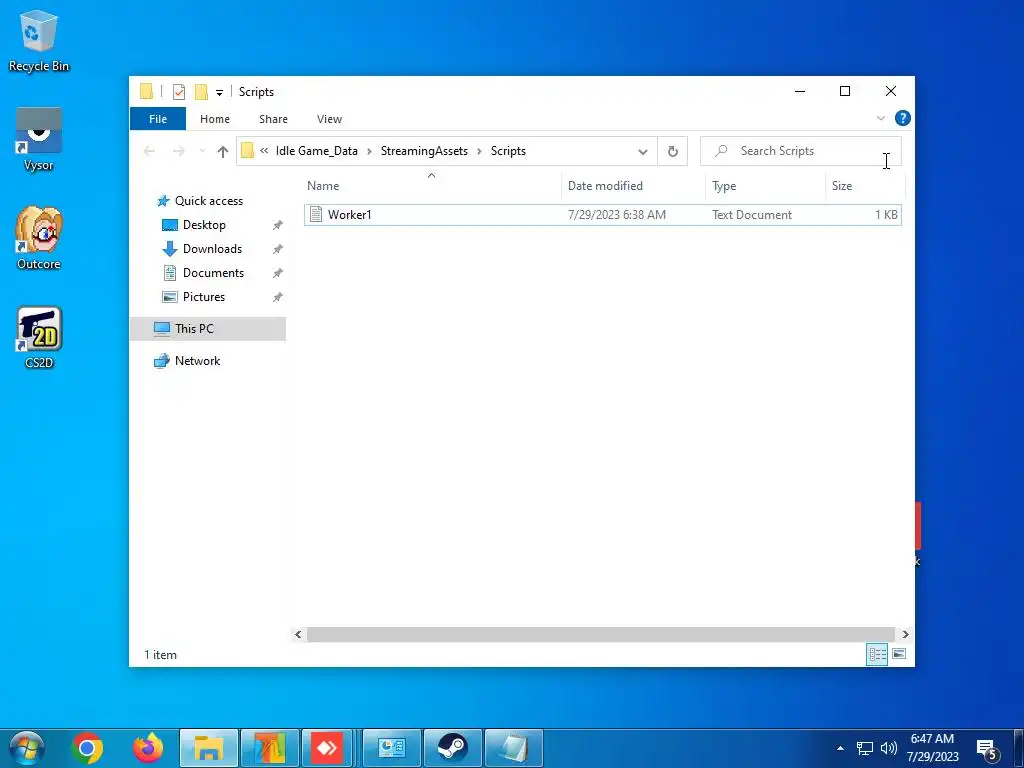
Task: Switch to the Share ribbon tab
Action: tap(273, 119)
